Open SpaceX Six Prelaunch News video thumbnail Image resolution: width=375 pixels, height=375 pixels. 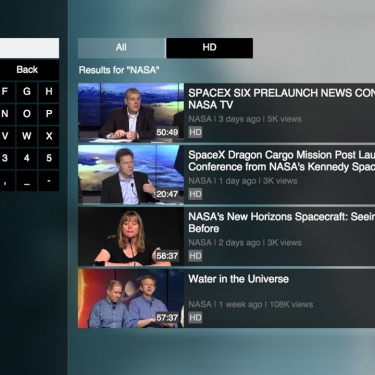pyautogui.click(x=131, y=112)
